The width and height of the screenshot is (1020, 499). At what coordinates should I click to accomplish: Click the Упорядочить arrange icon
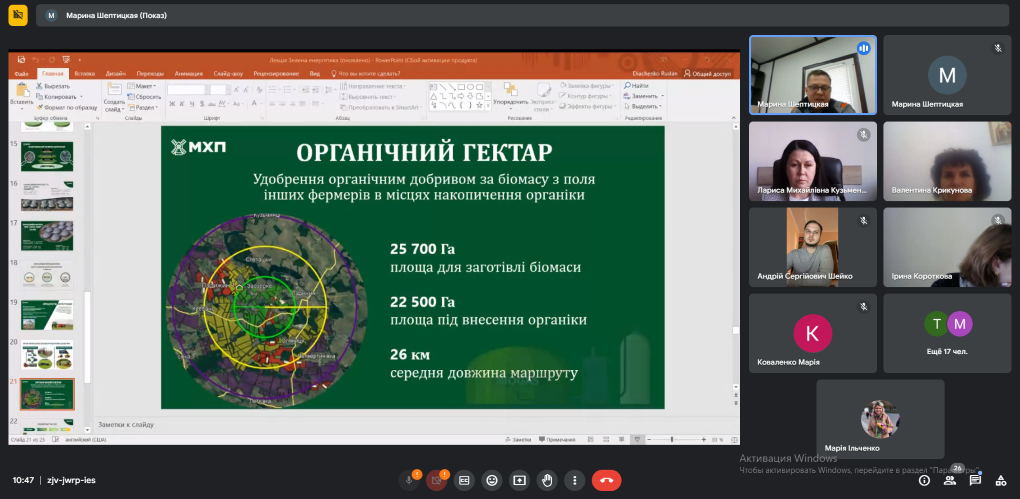511,90
